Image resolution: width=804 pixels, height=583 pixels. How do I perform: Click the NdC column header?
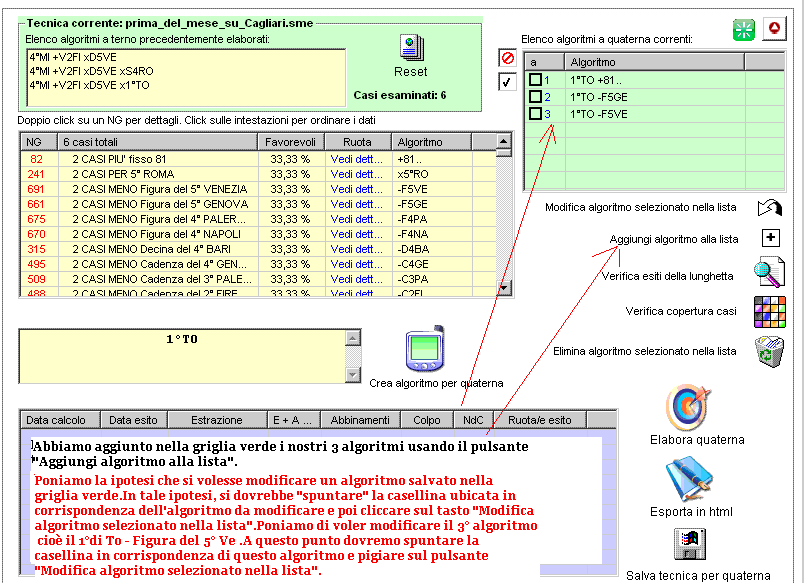(474, 420)
